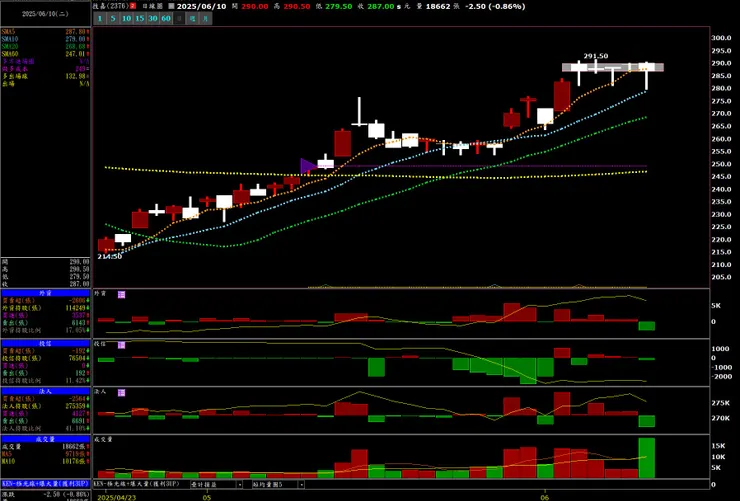Open the 短均量圖5 dropdown at the bottom
This screenshot has height=501, width=740.
click(x=278, y=484)
